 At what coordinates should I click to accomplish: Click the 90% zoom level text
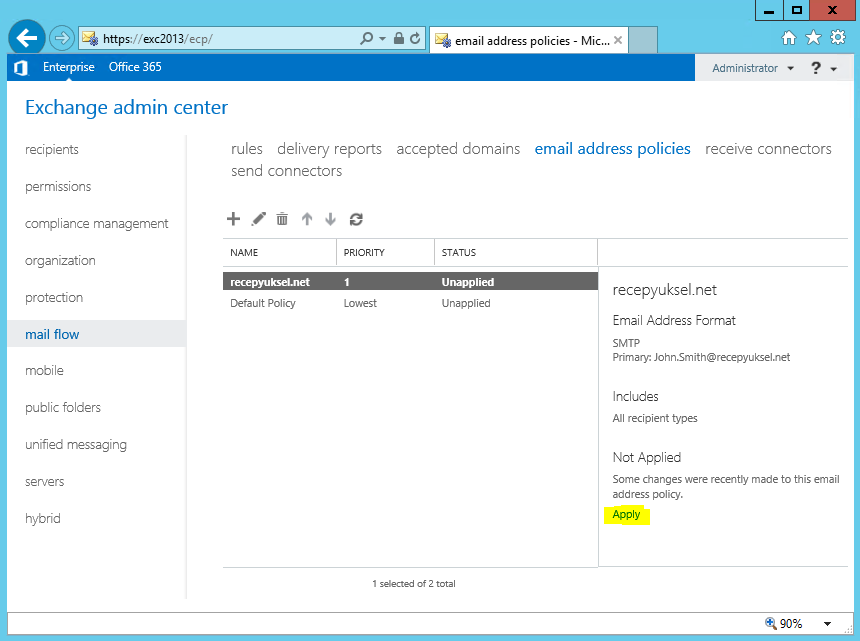(x=791, y=623)
